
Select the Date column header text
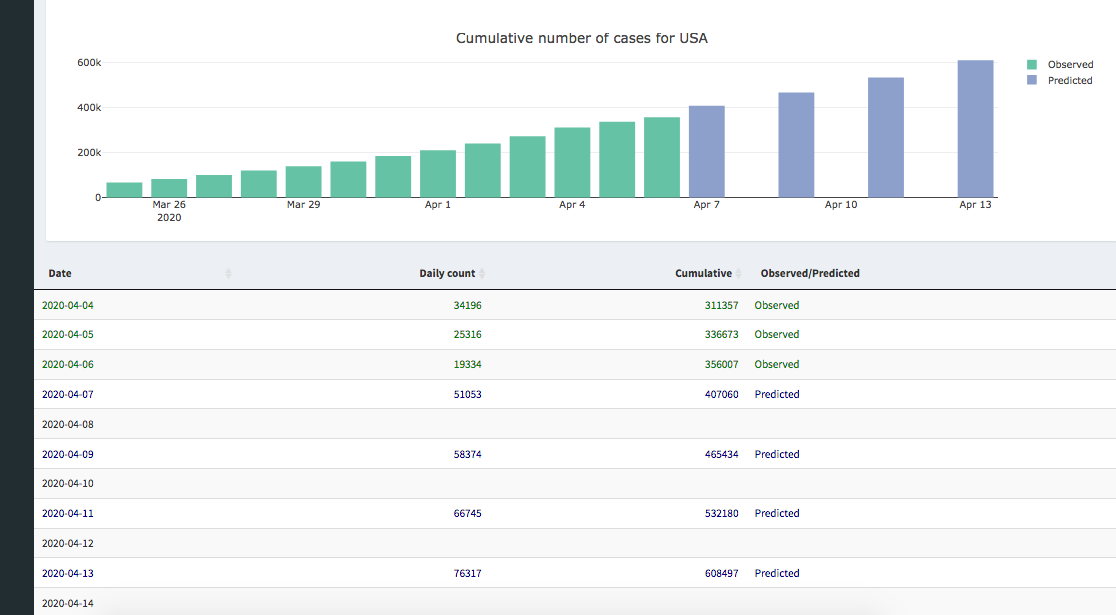pos(60,273)
